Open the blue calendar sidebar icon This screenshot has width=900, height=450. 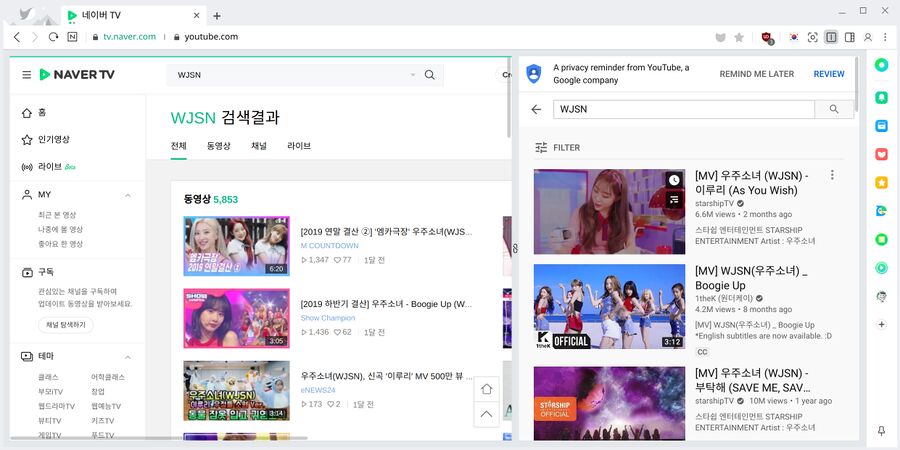click(881, 126)
